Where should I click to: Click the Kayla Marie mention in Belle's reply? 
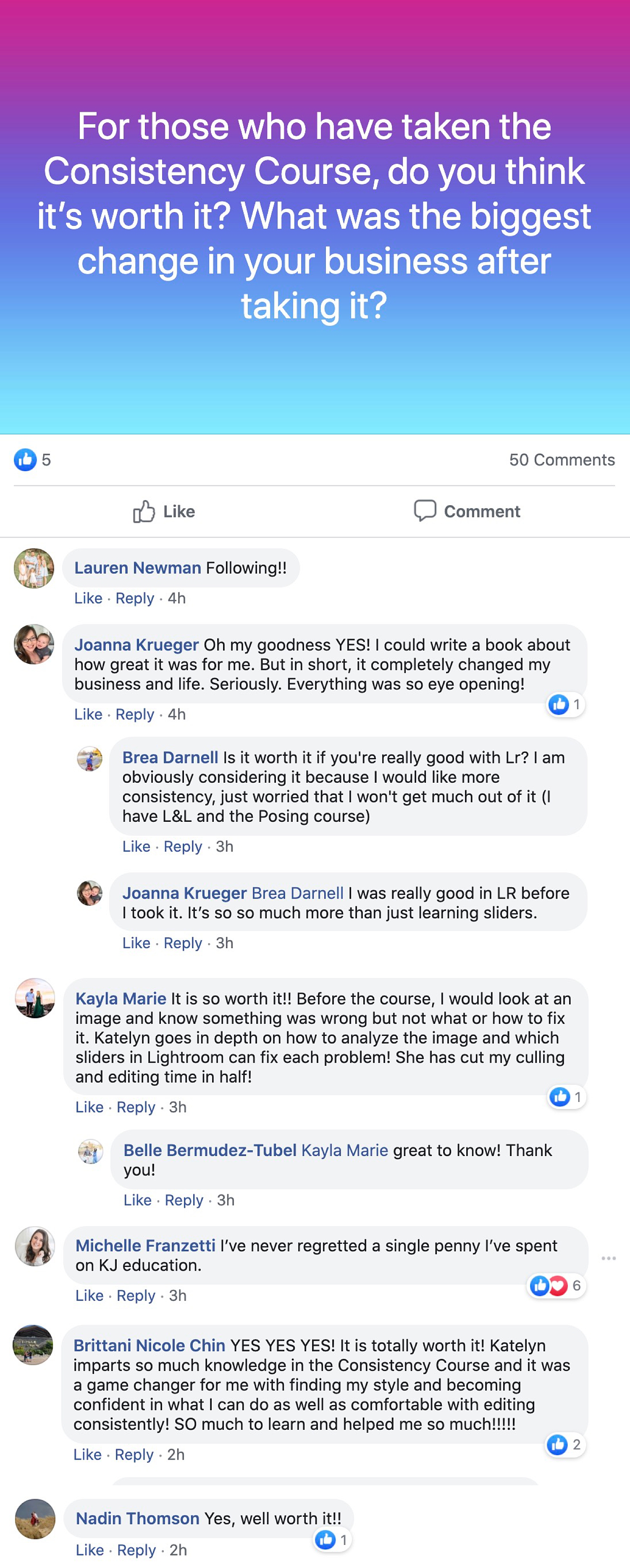click(344, 1150)
